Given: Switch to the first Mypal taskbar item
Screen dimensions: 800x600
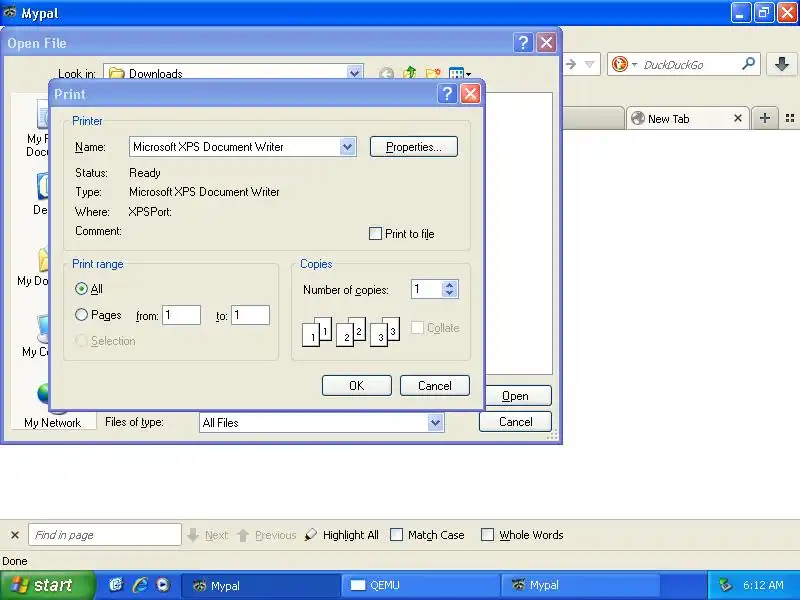Looking at the screenshot, I should pos(261,585).
